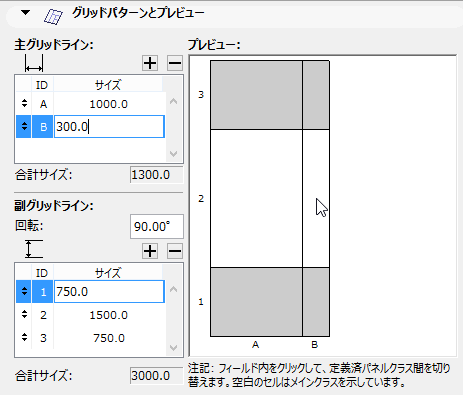This screenshot has height=395, width=463.
Task: Click main grid total size field 1300.0
Action: pos(157,175)
